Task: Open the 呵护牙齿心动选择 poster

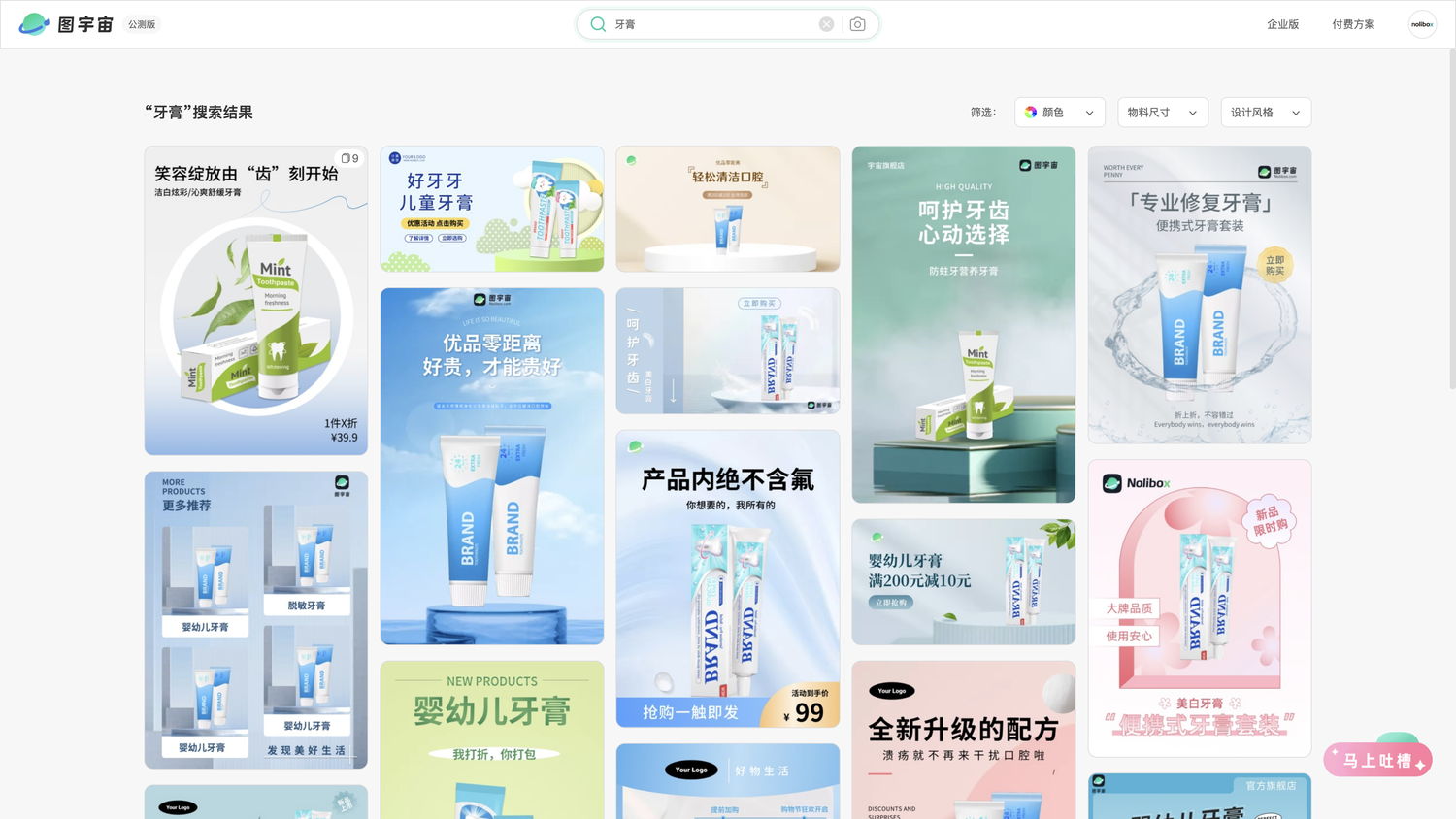Action: pos(964,324)
